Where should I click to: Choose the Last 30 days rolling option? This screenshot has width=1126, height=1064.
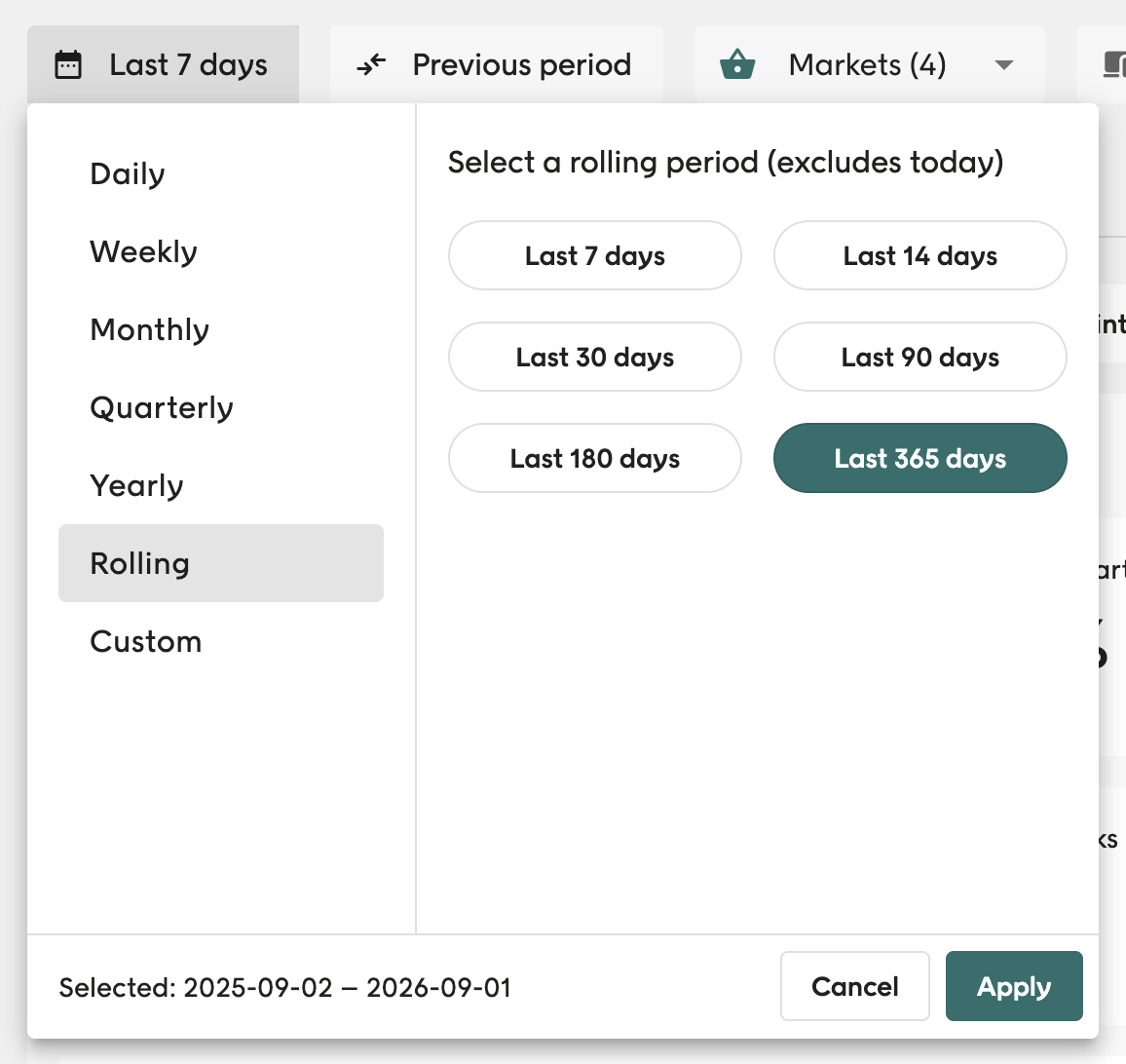[x=594, y=357]
